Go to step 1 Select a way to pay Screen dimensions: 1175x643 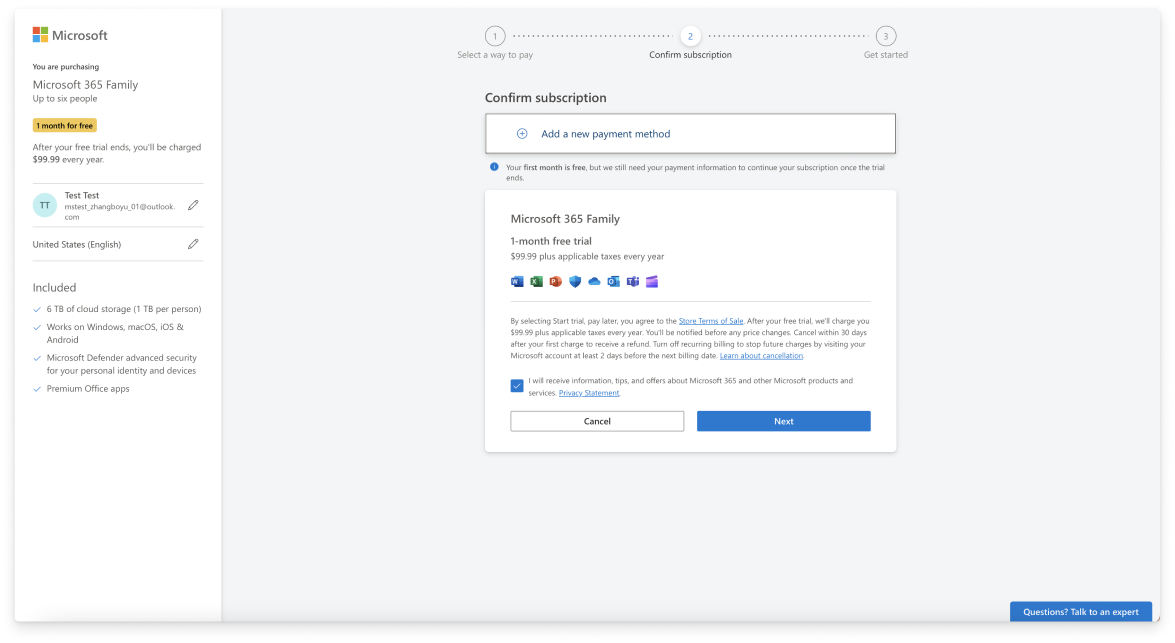[495, 36]
